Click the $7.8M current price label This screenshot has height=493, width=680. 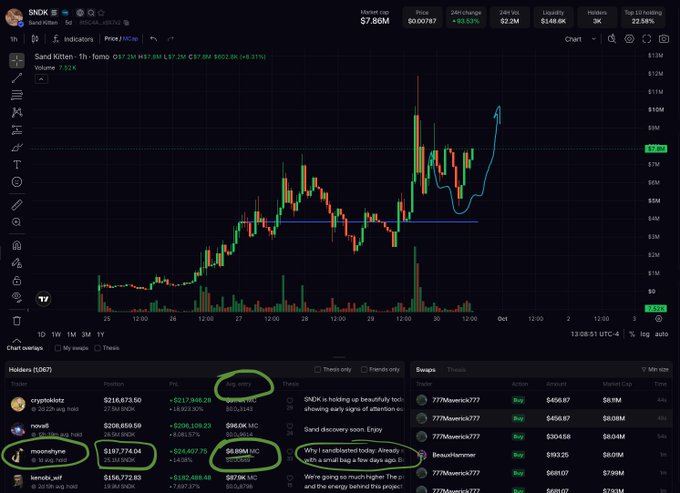pyautogui.click(x=656, y=149)
